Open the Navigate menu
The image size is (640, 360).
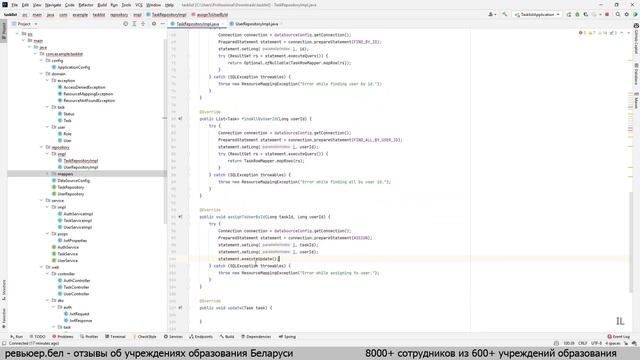(x=53, y=5)
